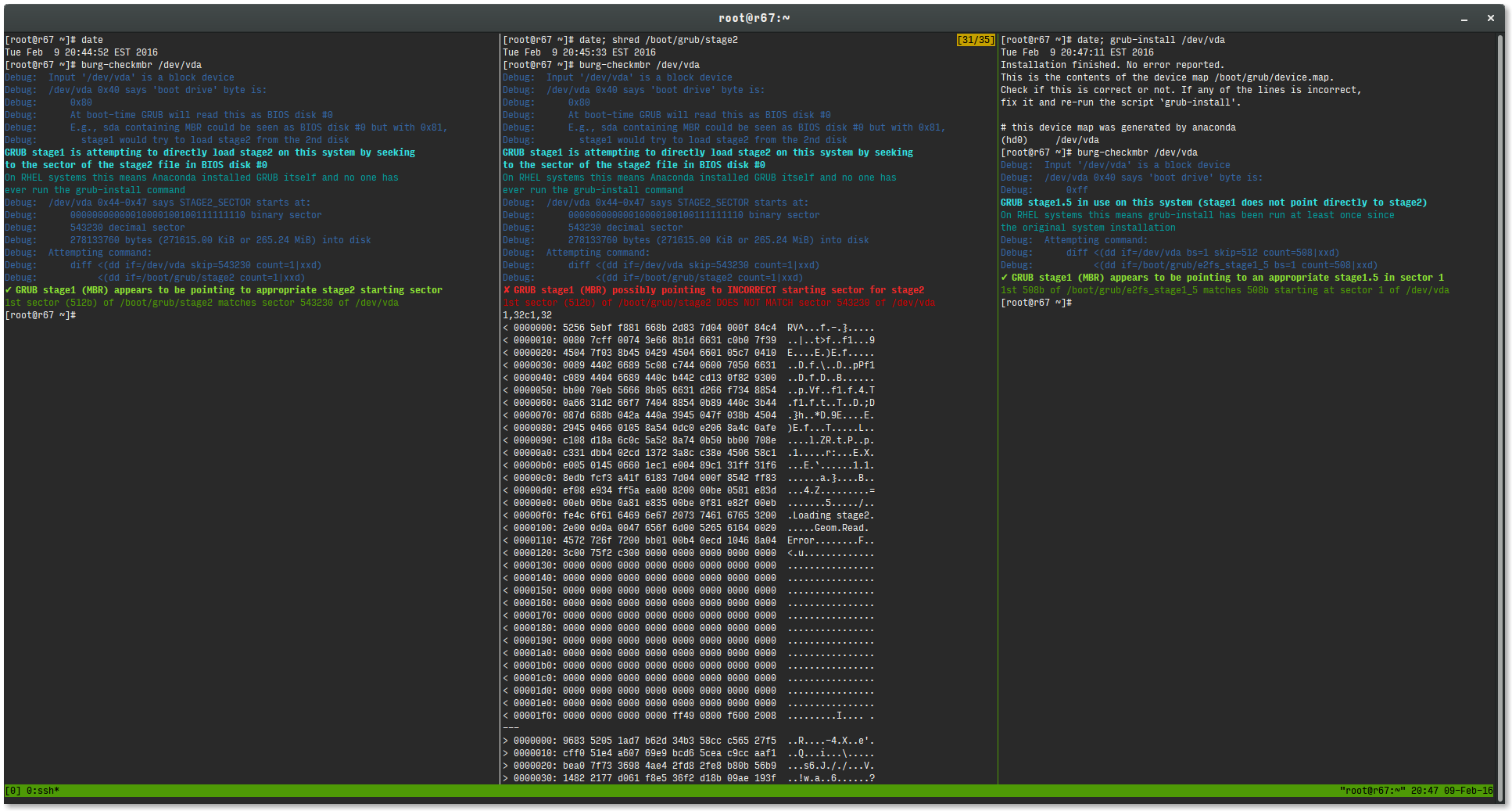
Task: Click 'this device map was generated by anaconda'
Action: click(1118, 127)
